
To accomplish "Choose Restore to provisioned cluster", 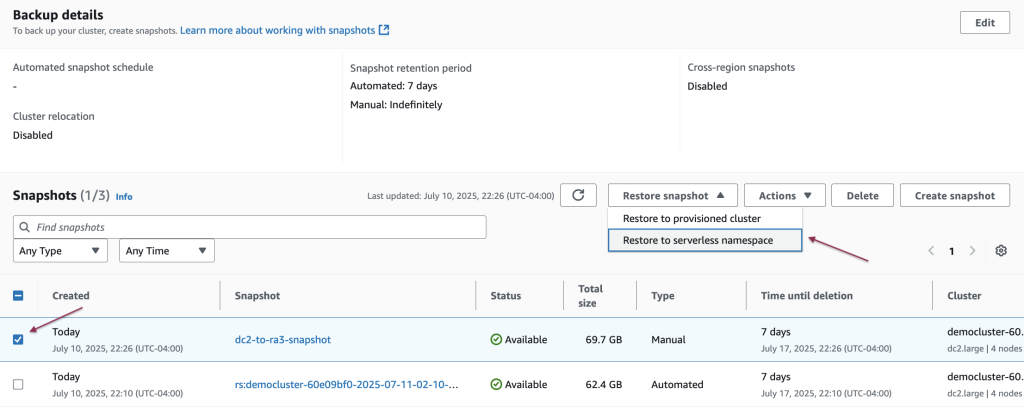I will coord(691,218).
